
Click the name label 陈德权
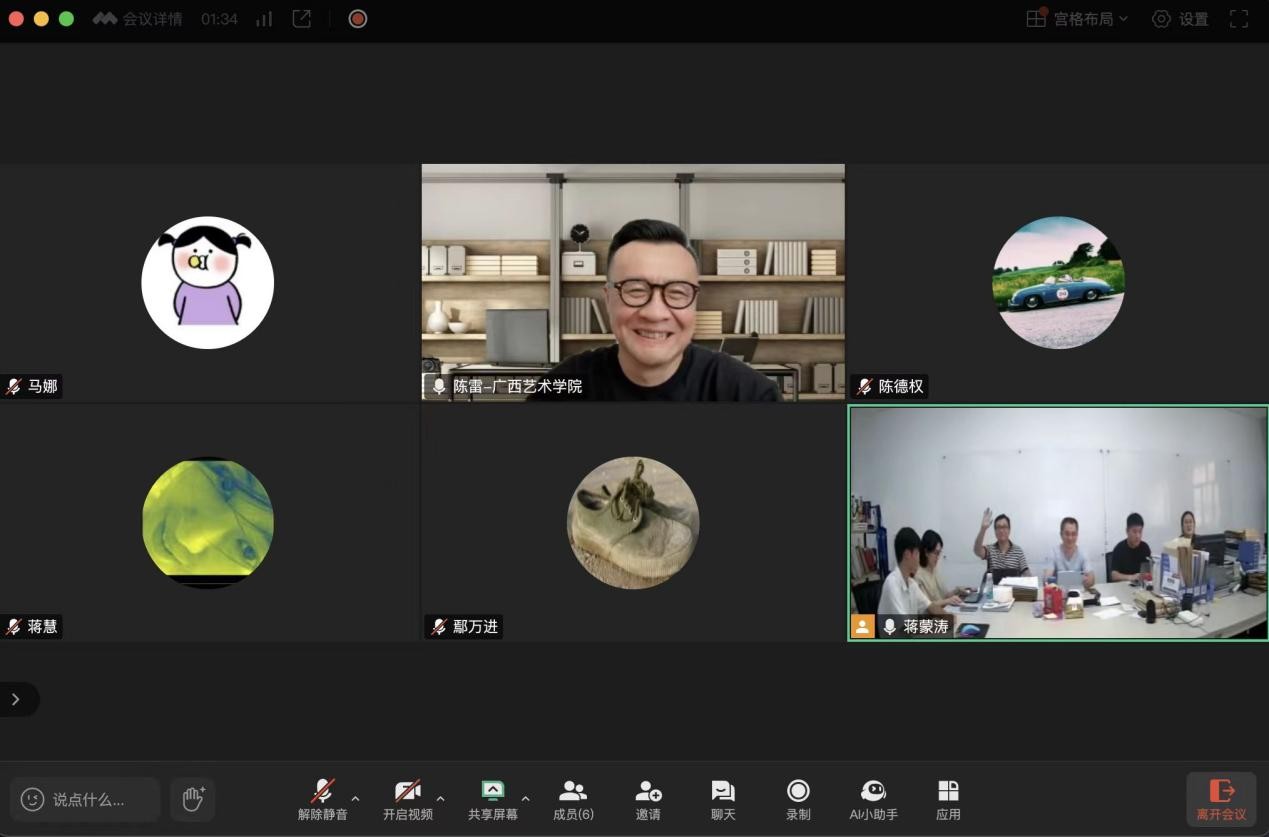click(x=901, y=386)
